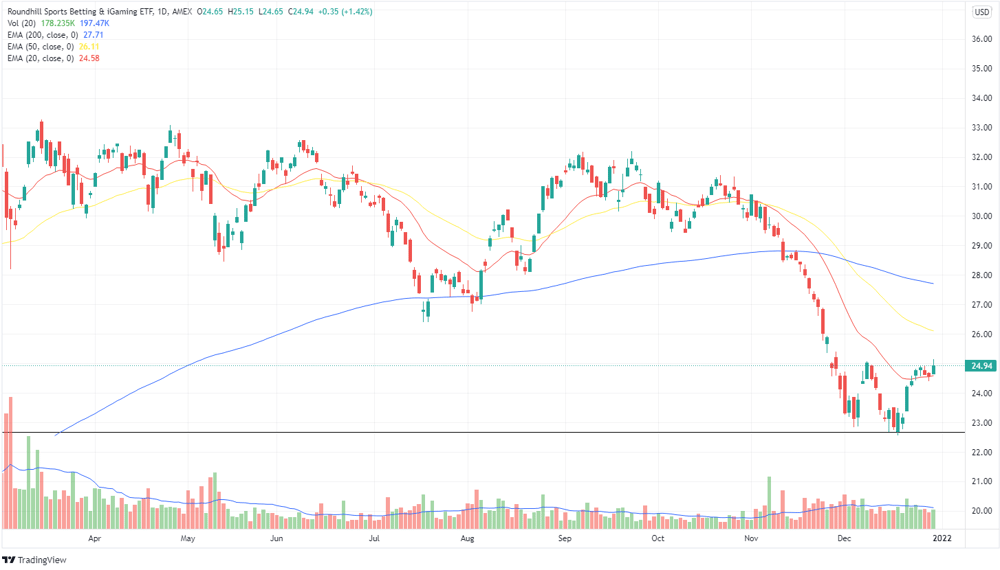Image resolution: width=1000 pixels, height=570 pixels.
Task: Click the Aug label on time axis
Action: point(467,538)
